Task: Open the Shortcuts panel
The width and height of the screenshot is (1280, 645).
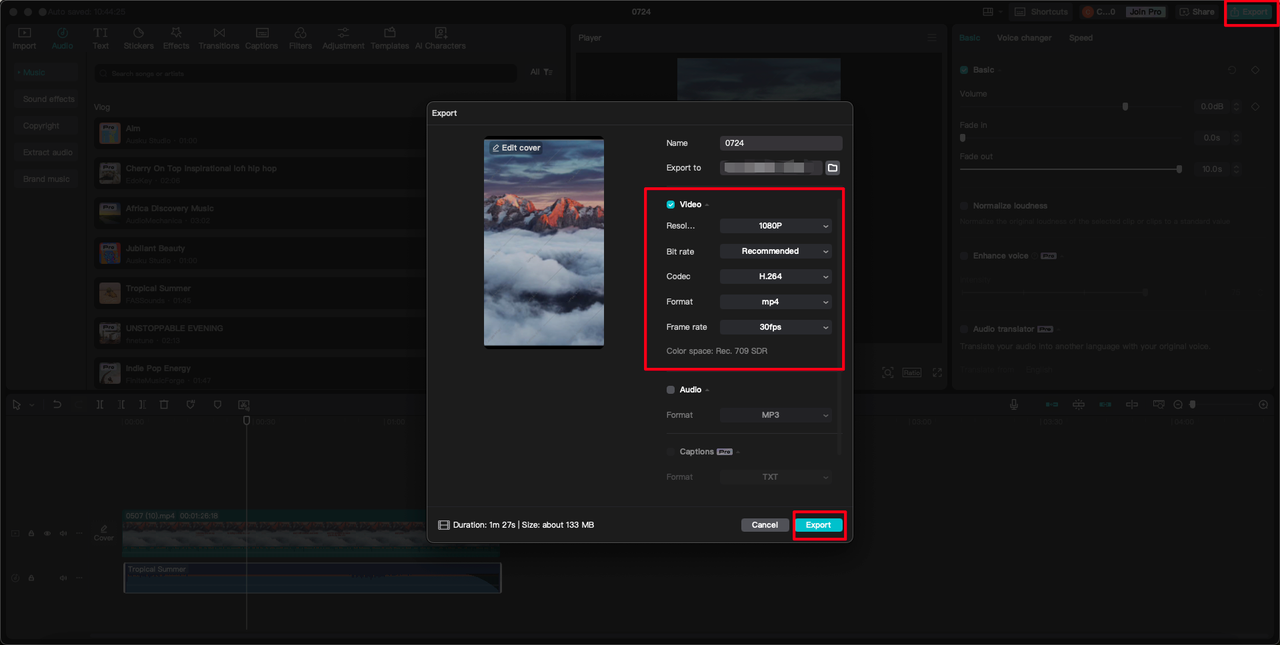Action: coord(1042,12)
